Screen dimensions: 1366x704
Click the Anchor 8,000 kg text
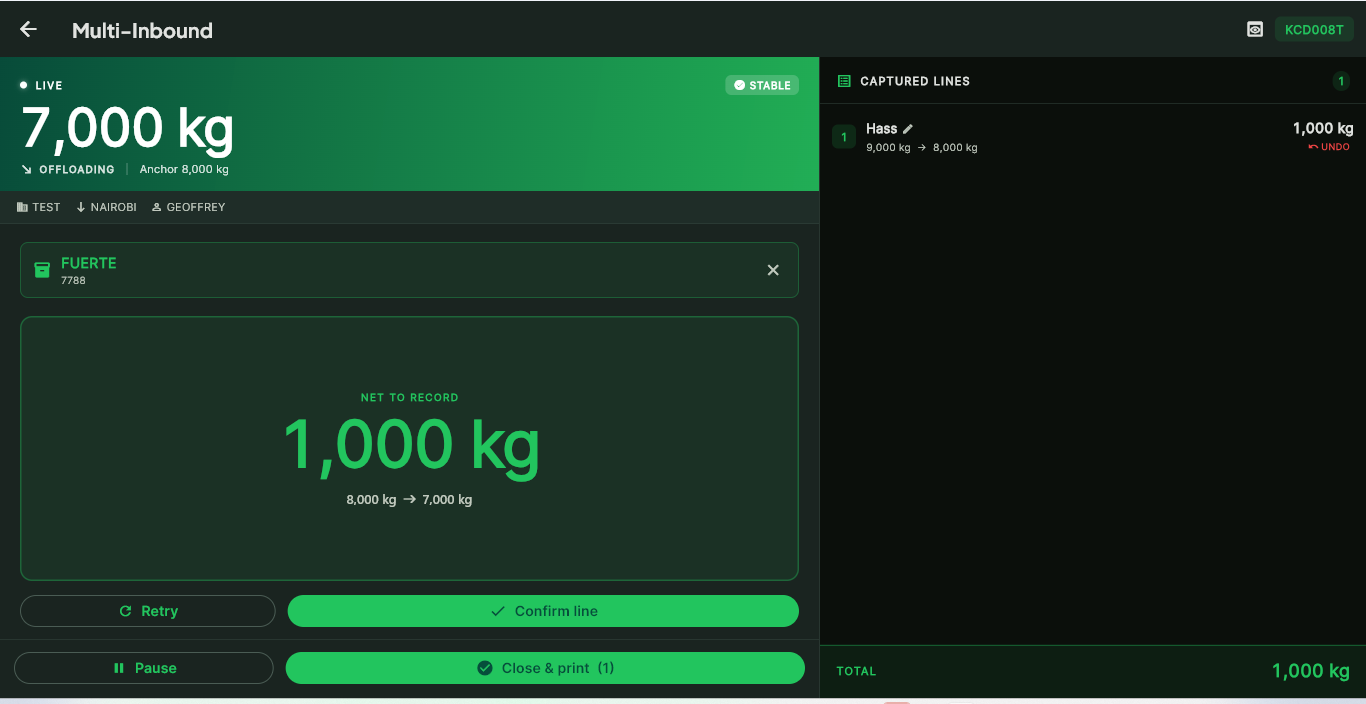[x=184, y=170]
